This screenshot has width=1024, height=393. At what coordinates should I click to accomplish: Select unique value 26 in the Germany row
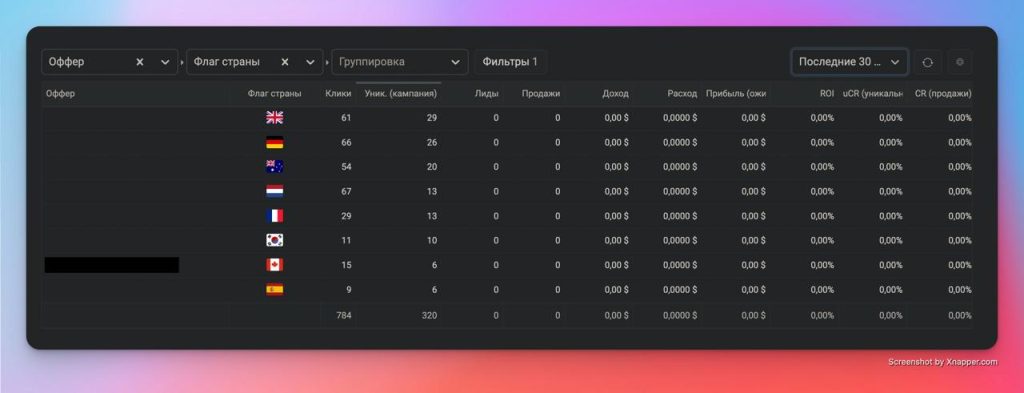[x=432, y=142]
